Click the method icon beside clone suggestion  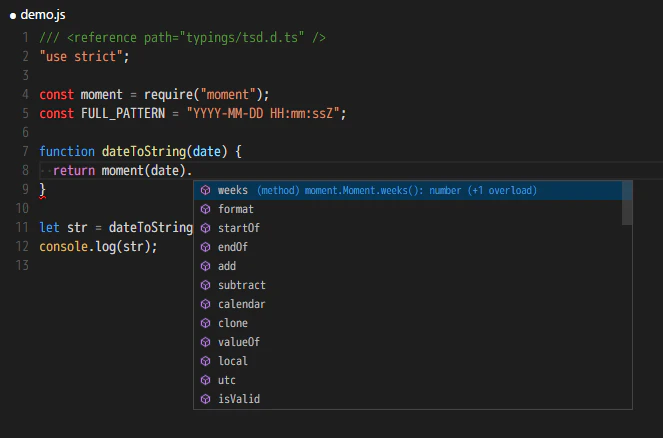coord(205,323)
